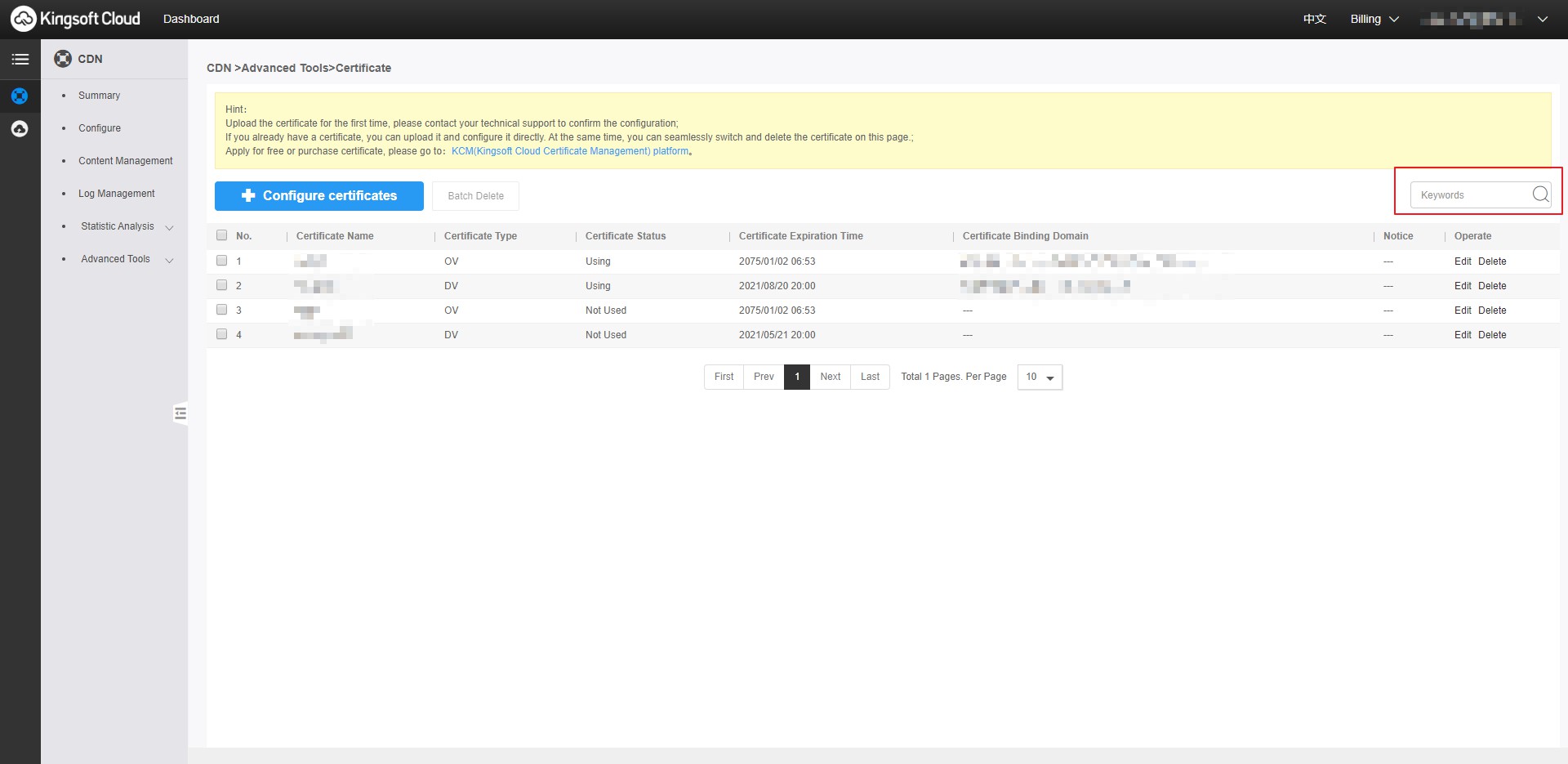Open Content Management
This screenshot has height=764, width=1568.
pos(126,161)
